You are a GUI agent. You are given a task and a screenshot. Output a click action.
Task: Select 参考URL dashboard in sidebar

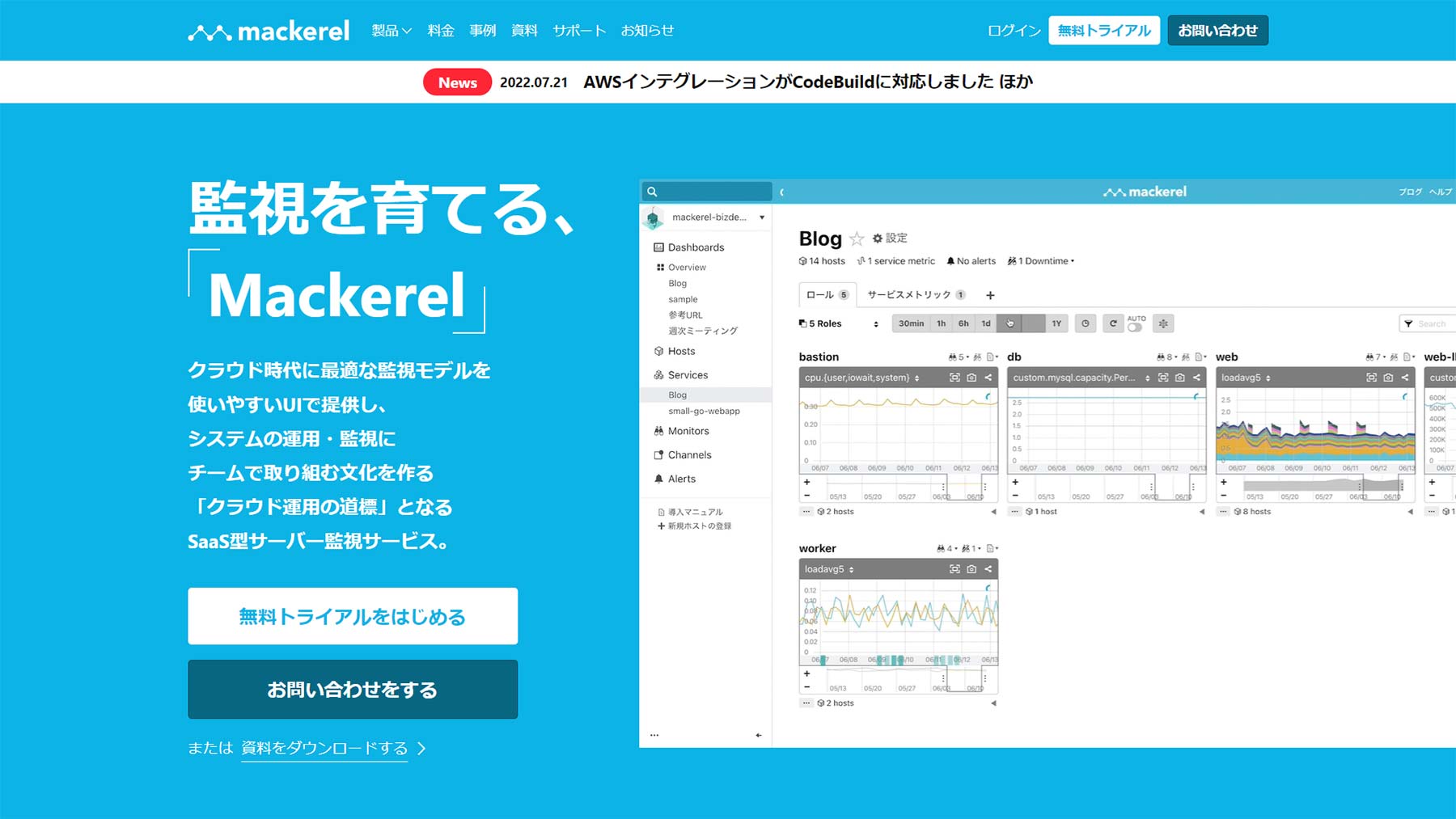[x=685, y=315]
